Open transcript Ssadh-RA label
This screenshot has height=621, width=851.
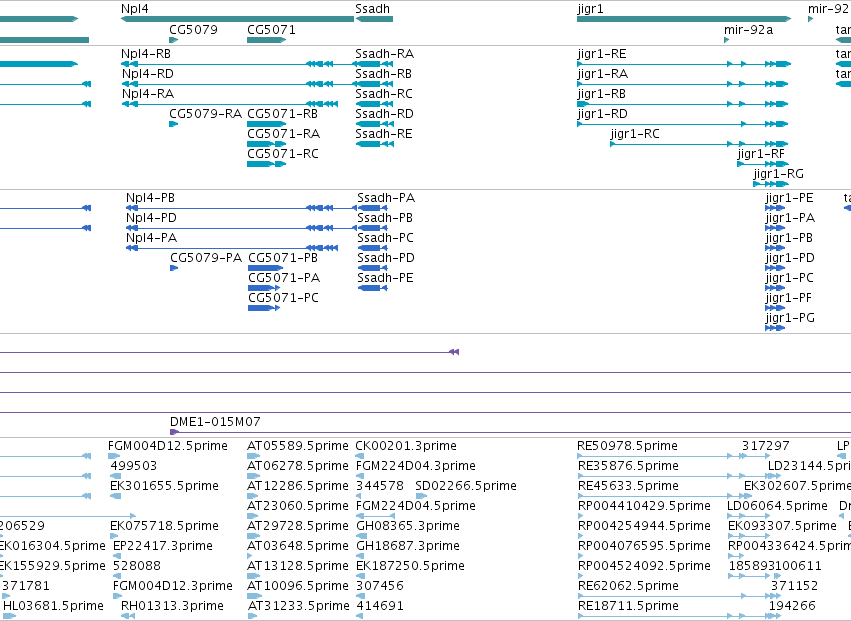pos(384,54)
